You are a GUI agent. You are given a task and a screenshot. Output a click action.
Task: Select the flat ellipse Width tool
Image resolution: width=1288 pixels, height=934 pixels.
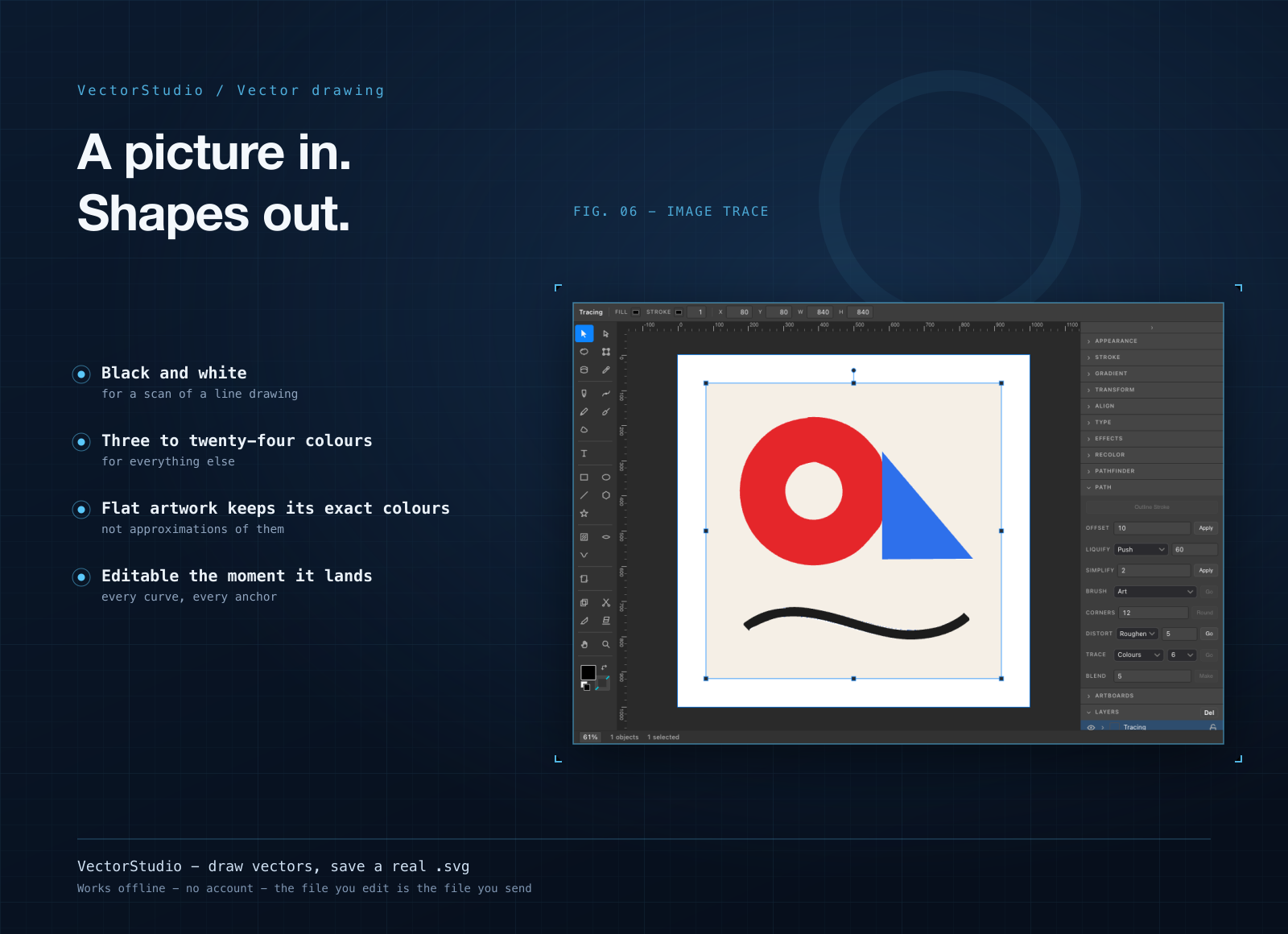606,537
